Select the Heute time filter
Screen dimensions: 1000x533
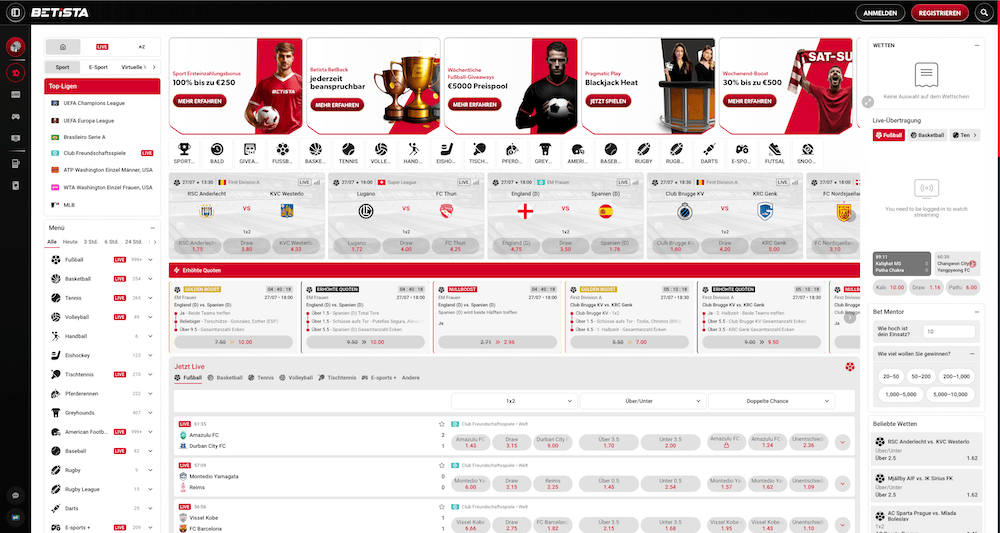pyautogui.click(x=70, y=242)
